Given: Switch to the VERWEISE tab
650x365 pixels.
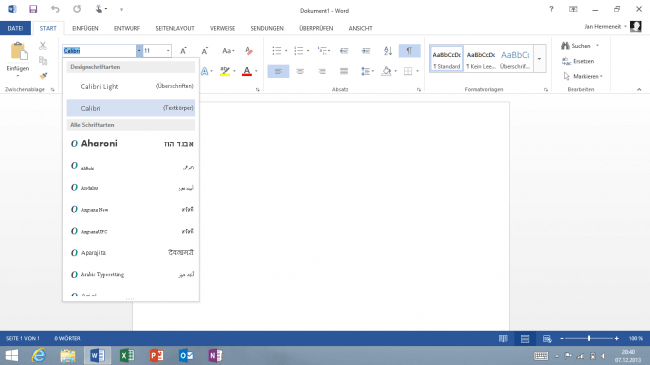Looking at the screenshot, I should pyautogui.click(x=223, y=28).
